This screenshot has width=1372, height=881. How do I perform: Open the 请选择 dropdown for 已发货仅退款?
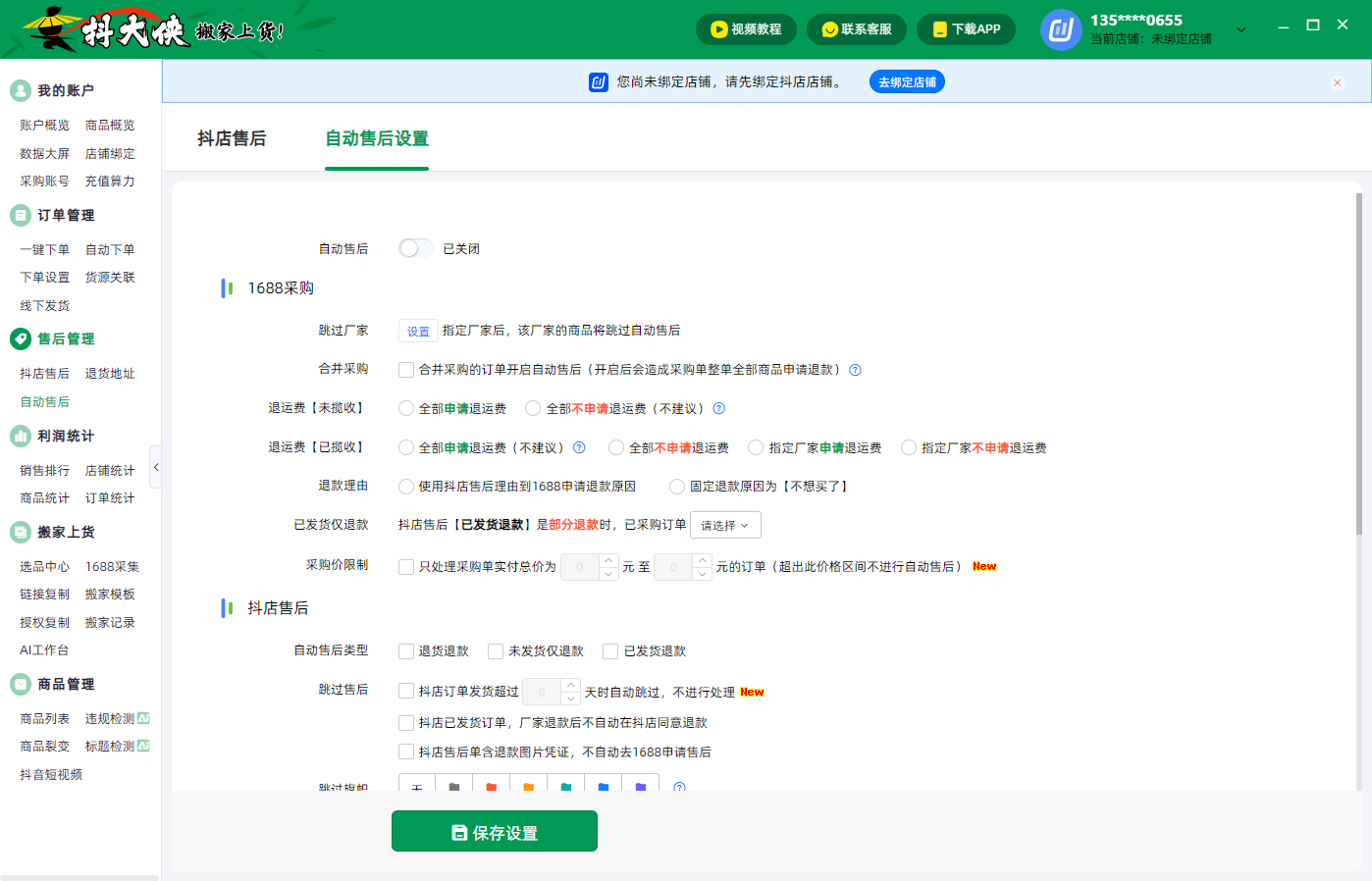[726, 525]
